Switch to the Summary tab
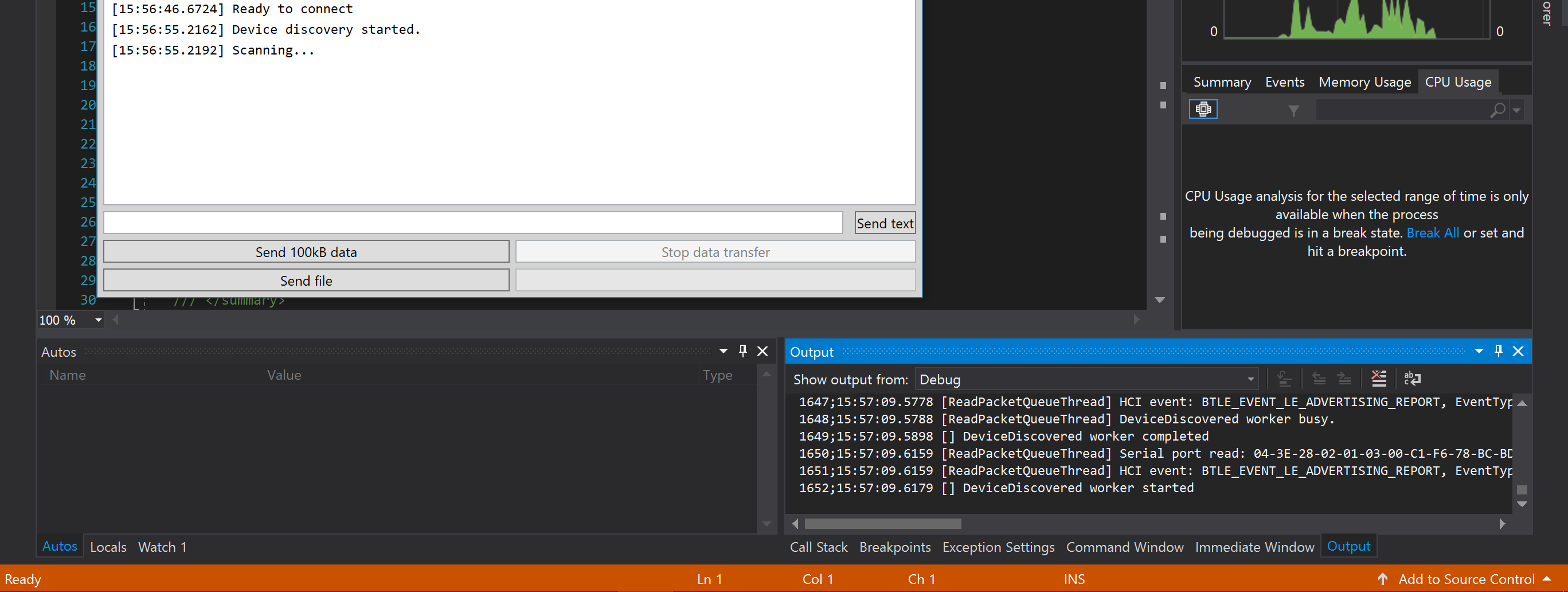The width and height of the screenshot is (1568, 592). pyautogui.click(x=1222, y=82)
